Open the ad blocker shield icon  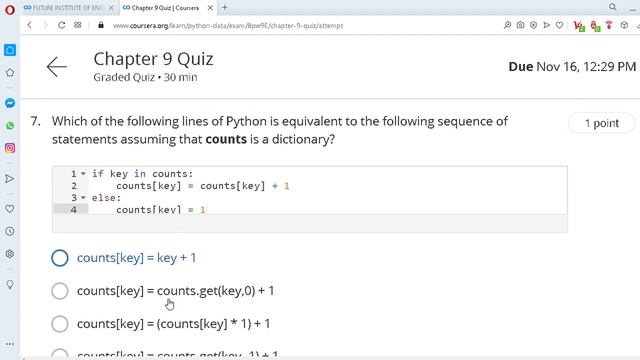point(533,25)
